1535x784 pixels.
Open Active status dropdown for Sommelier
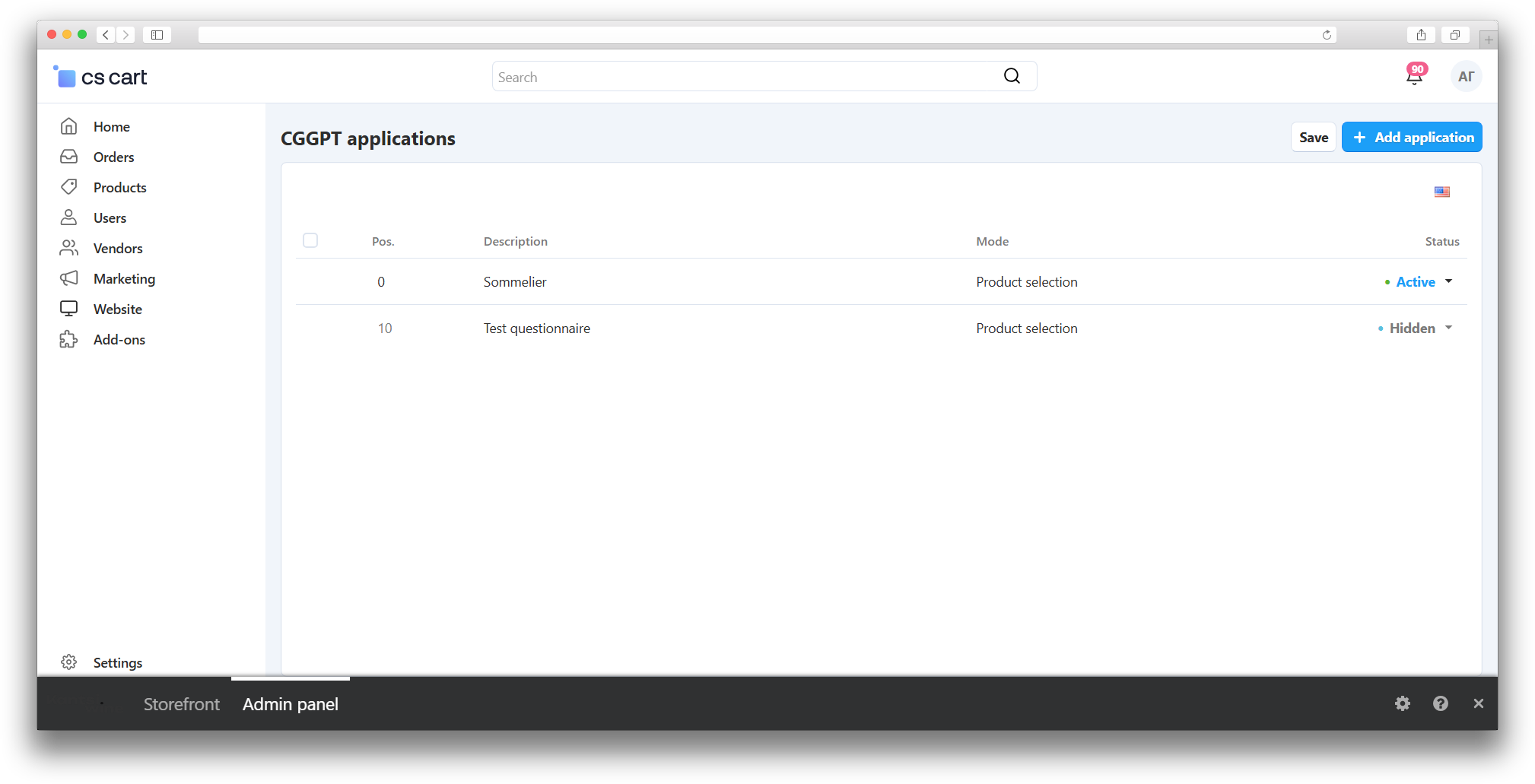point(1419,281)
